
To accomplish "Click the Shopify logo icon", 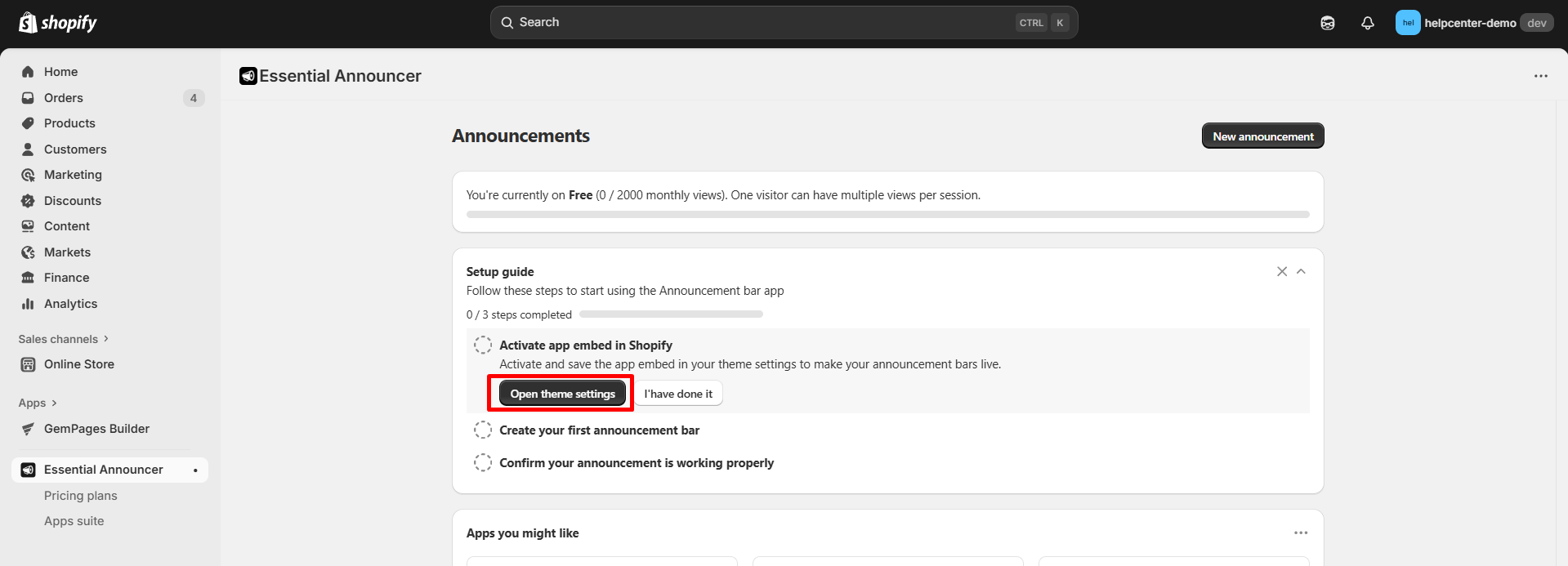I will (x=28, y=23).
